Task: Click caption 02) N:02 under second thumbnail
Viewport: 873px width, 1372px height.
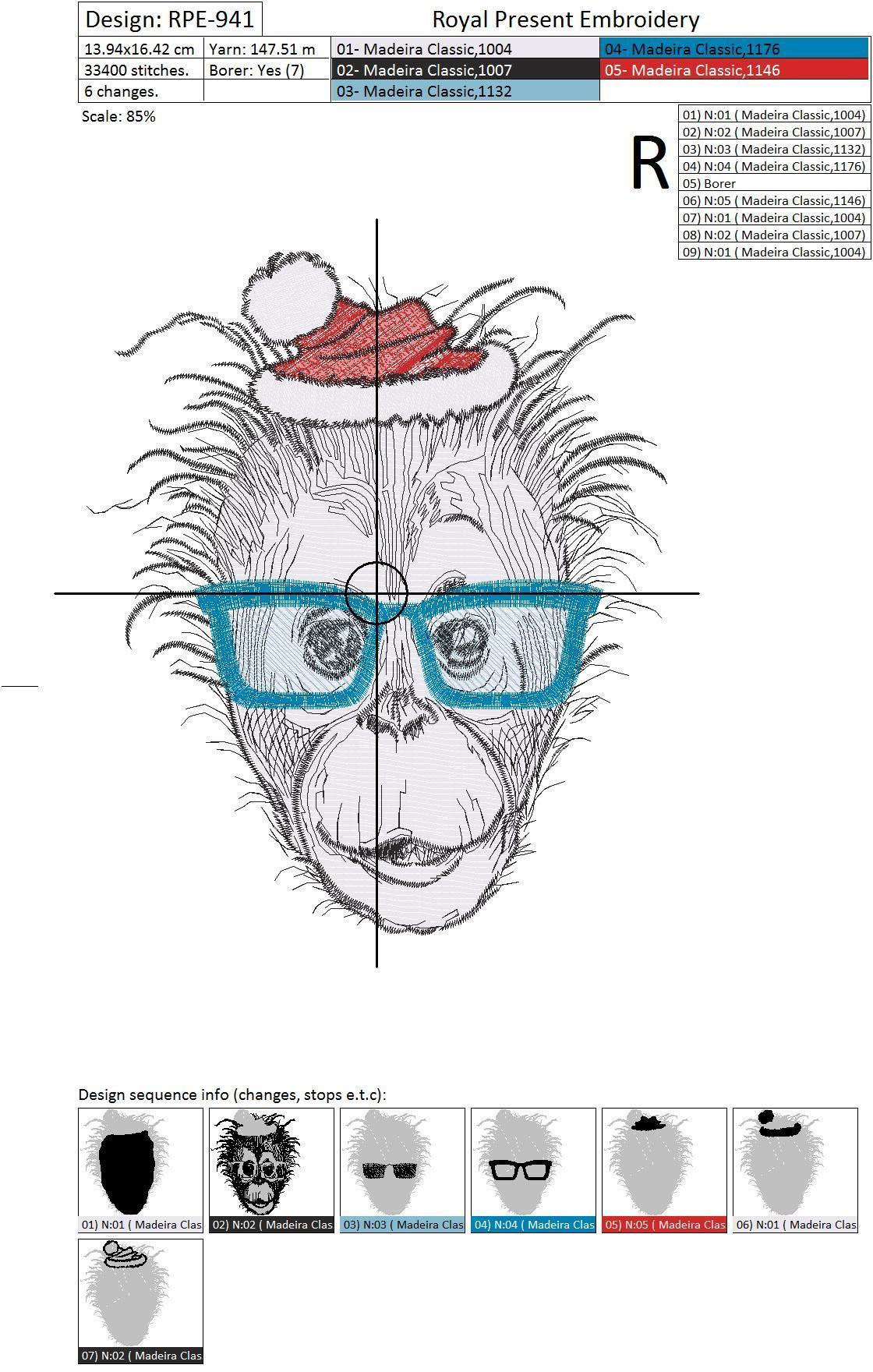Action: (271, 1225)
